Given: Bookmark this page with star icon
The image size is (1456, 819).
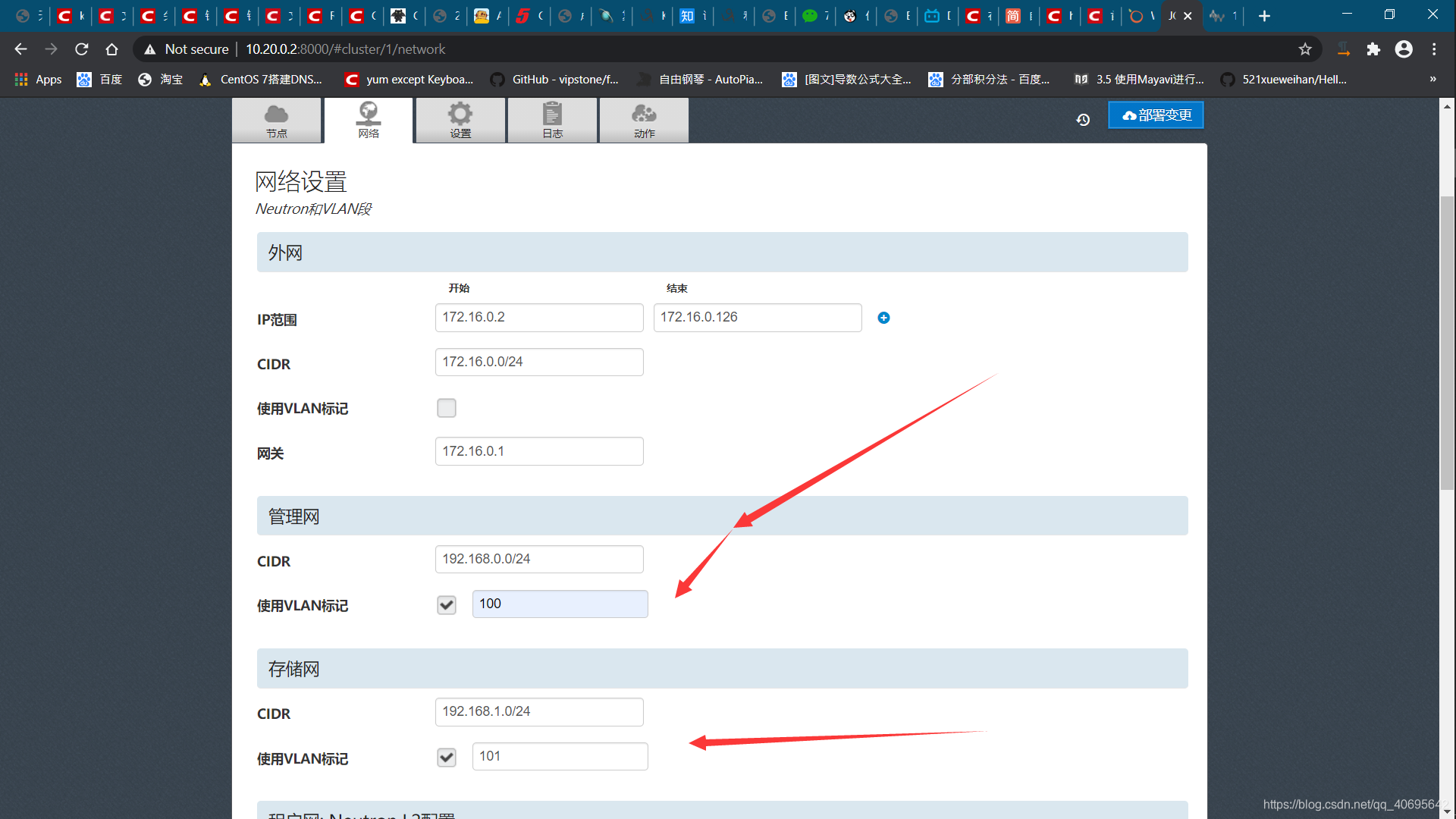Looking at the screenshot, I should [x=1305, y=49].
